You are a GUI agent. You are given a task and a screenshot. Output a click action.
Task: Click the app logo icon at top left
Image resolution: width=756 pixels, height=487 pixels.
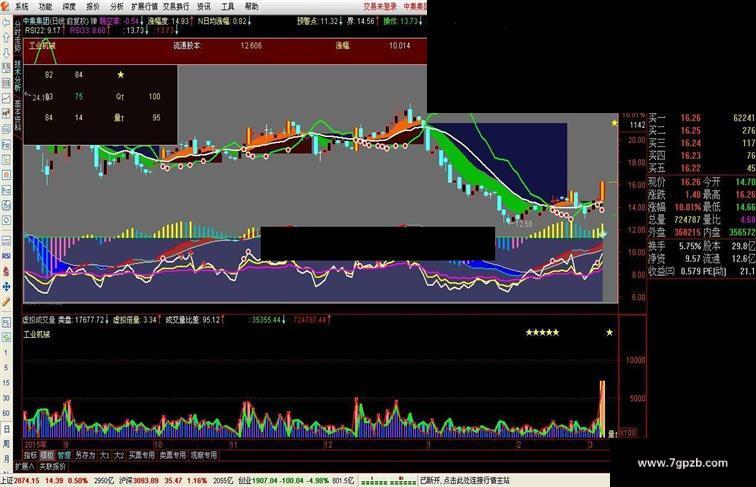tap(5, 6)
